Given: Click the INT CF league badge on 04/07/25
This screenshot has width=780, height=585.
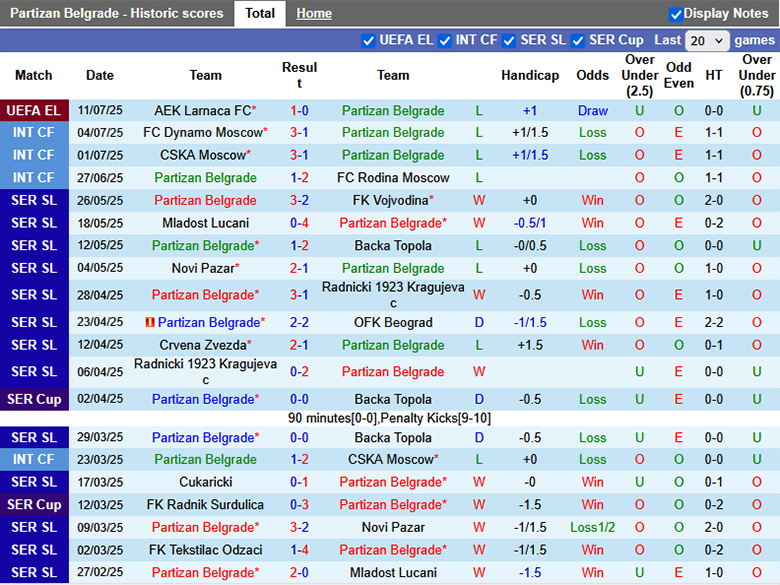Looking at the screenshot, I should click(x=34, y=133).
